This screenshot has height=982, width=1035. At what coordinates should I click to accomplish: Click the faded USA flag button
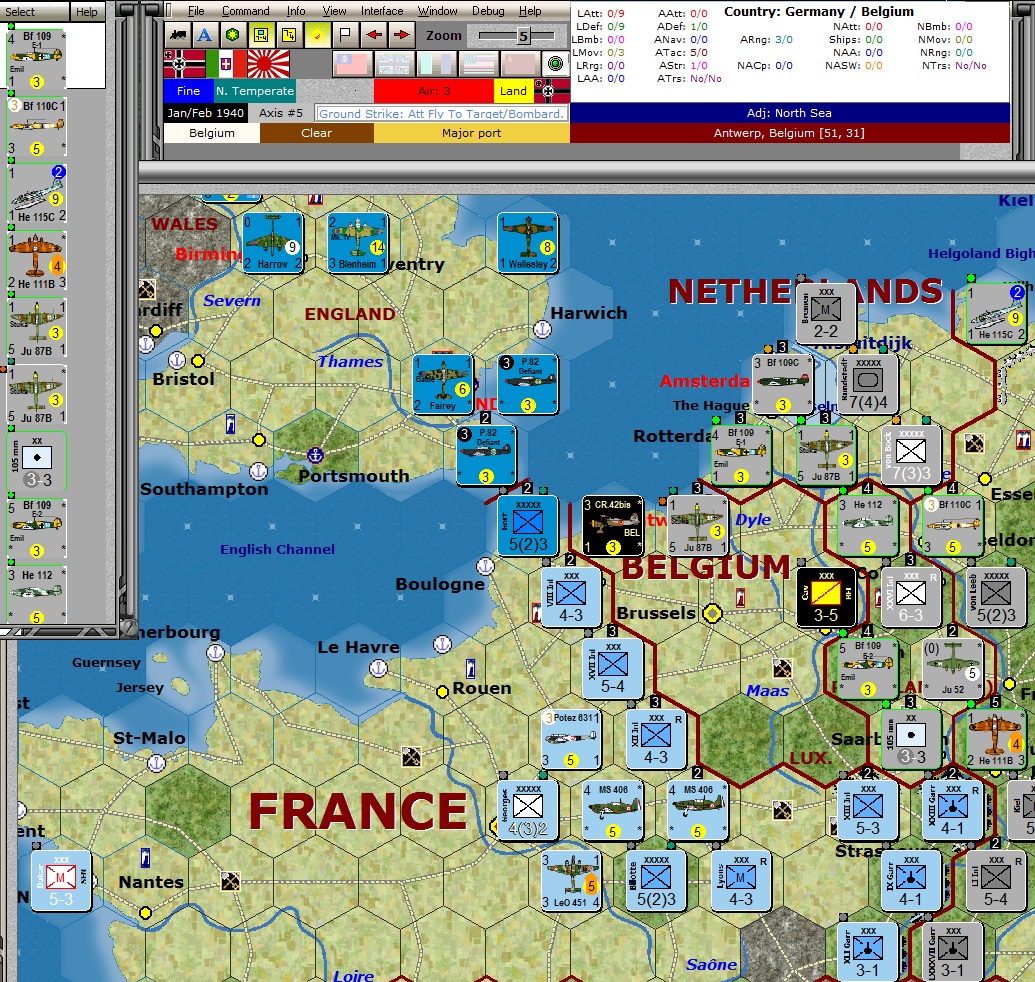tap(478, 64)
